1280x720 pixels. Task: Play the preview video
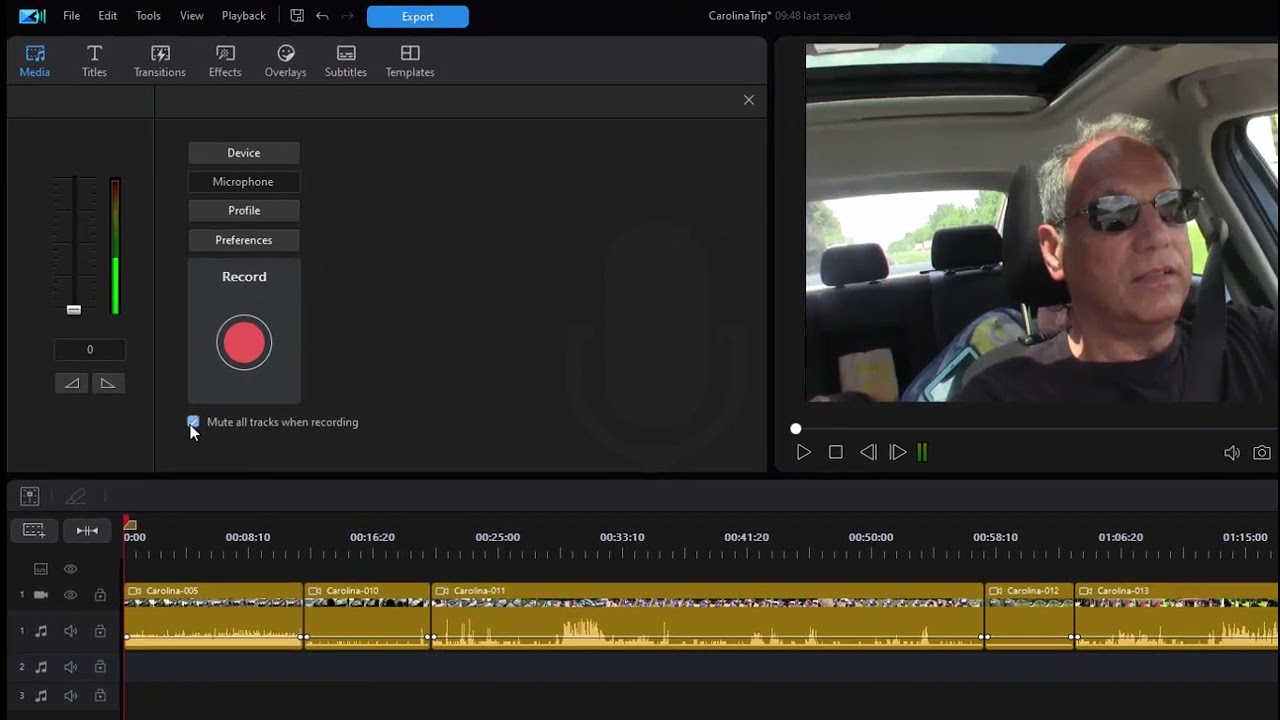pos(803,453)
